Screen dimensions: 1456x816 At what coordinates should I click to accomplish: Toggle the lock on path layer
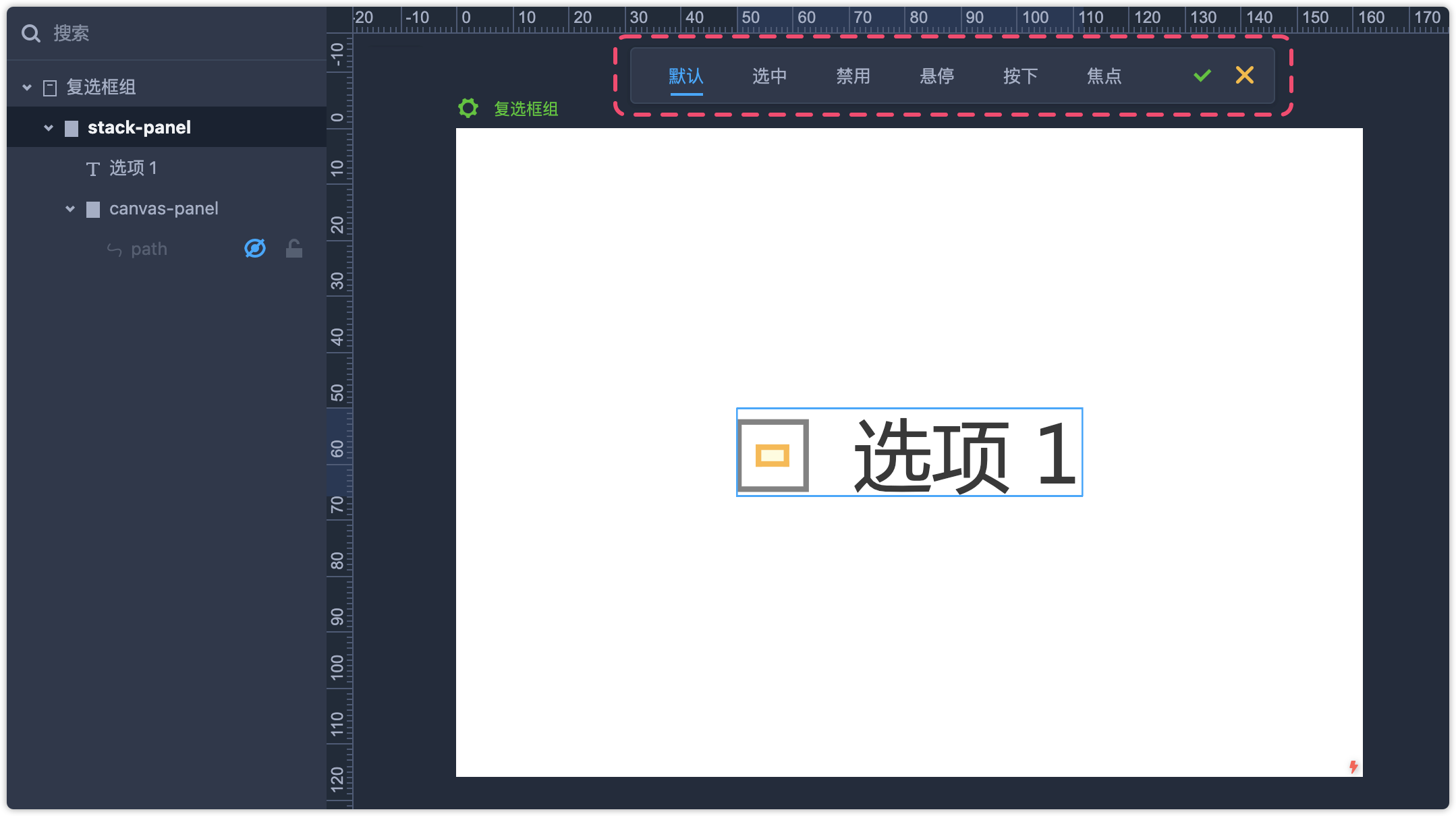point(293,249)
